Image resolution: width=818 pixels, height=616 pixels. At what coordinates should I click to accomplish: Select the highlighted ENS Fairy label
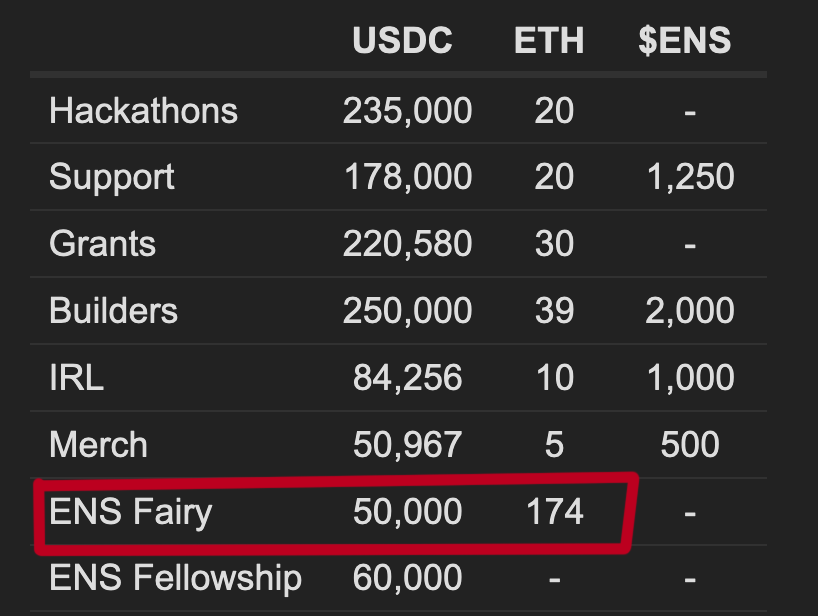pos(130,512)
